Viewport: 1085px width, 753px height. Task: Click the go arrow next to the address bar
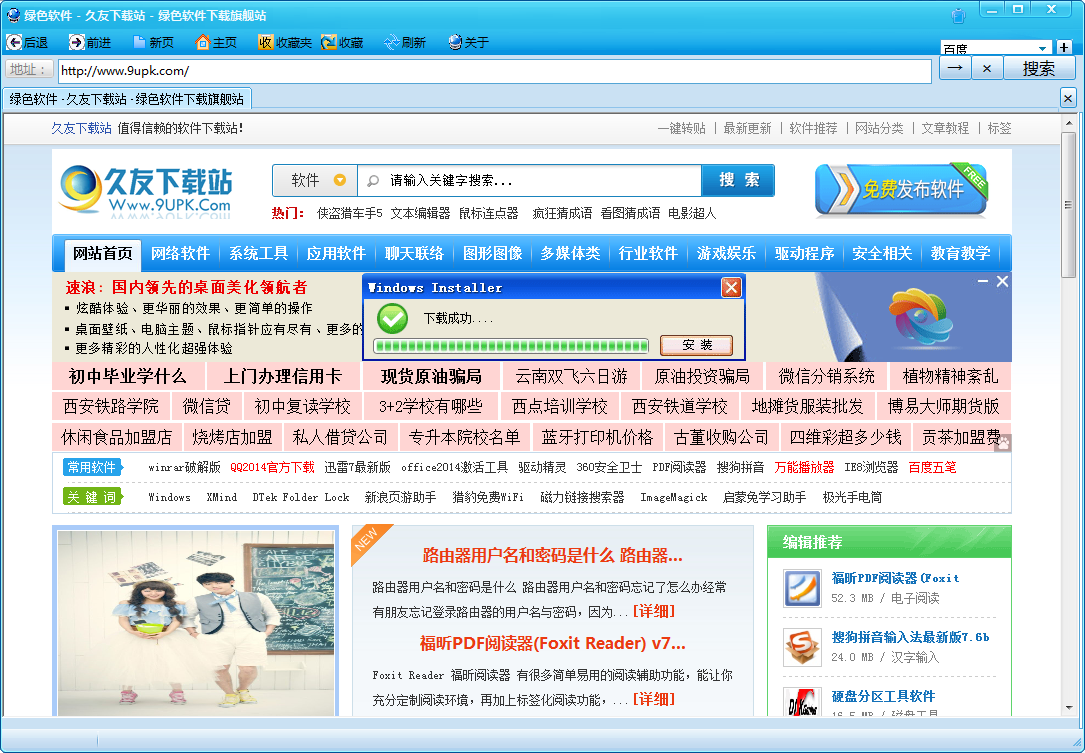(x=955, y=68)
